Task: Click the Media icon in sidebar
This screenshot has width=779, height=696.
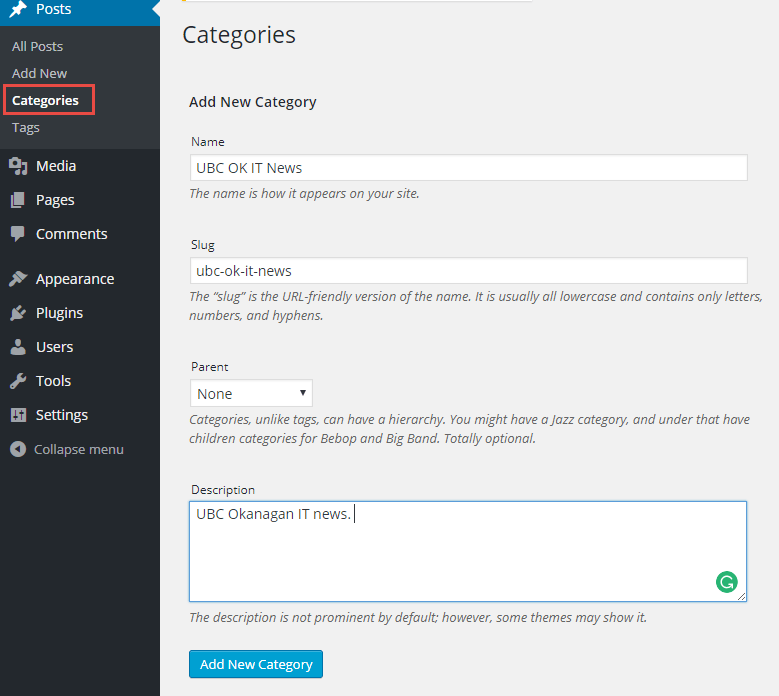Action: pyautogui.click(x=18, y=166)
